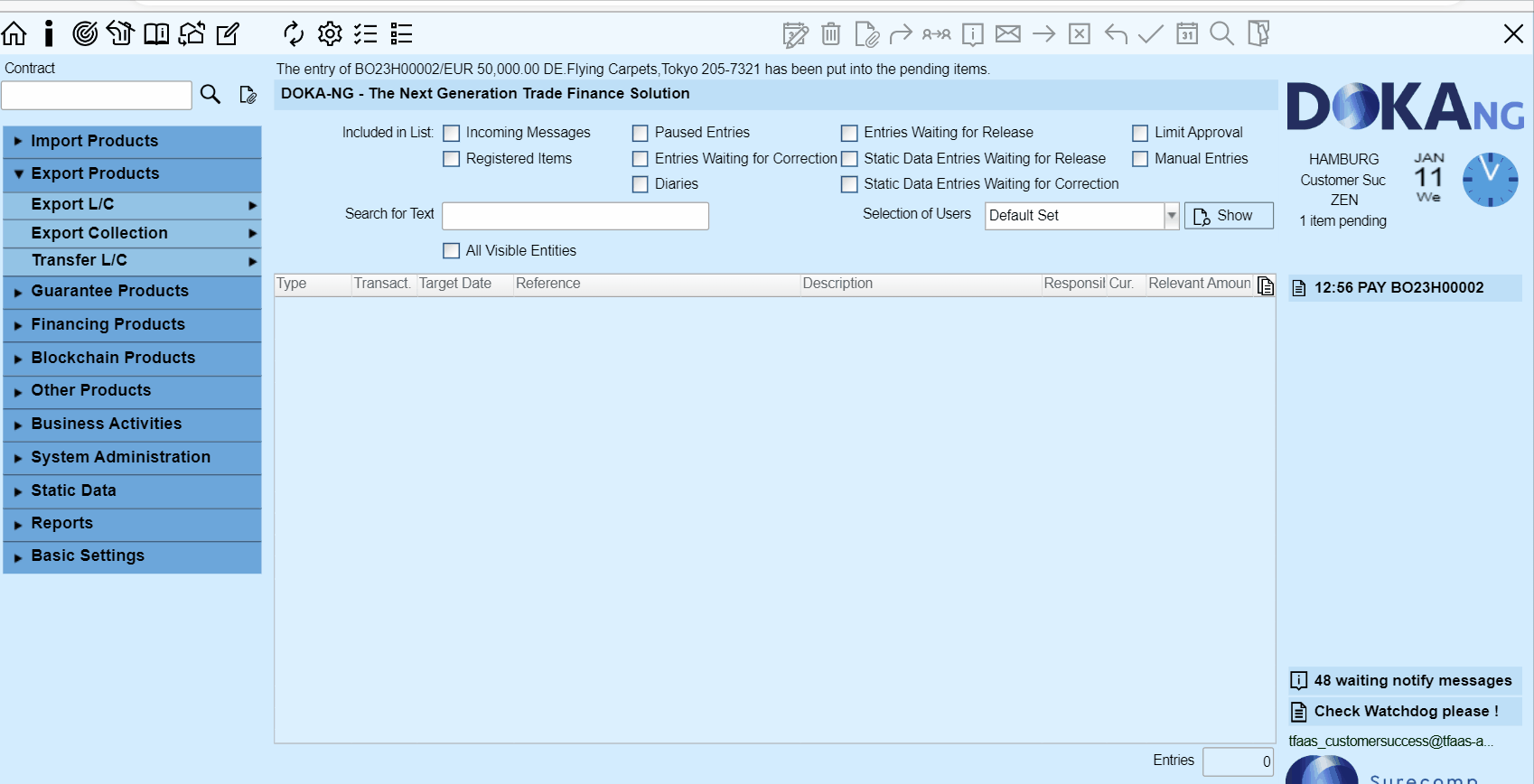The height and width of the screenshot is (784, 1534).
Task: Click the target bullseye toolbar icon
Action: point(85,33)
